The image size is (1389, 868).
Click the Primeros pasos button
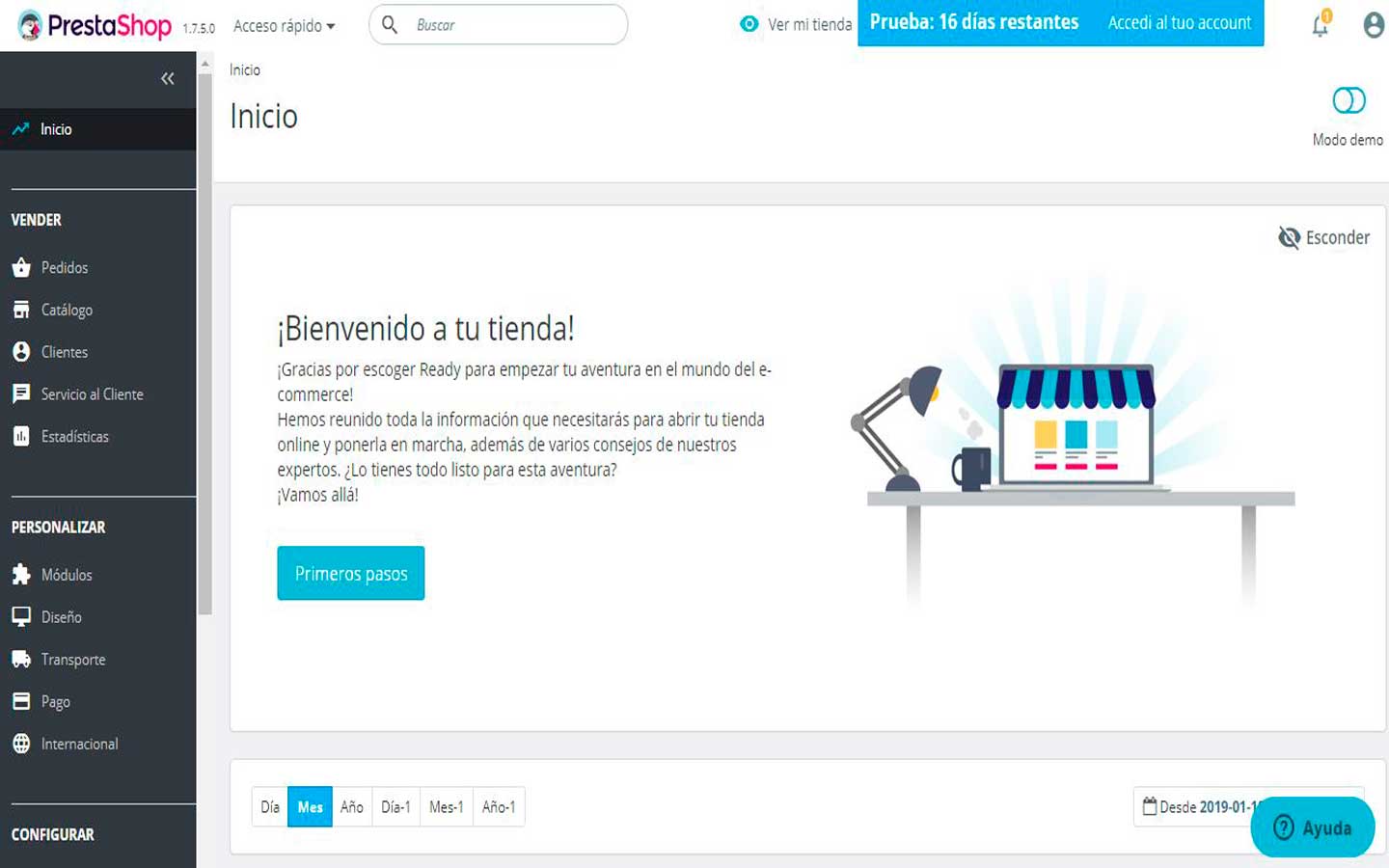351,574
